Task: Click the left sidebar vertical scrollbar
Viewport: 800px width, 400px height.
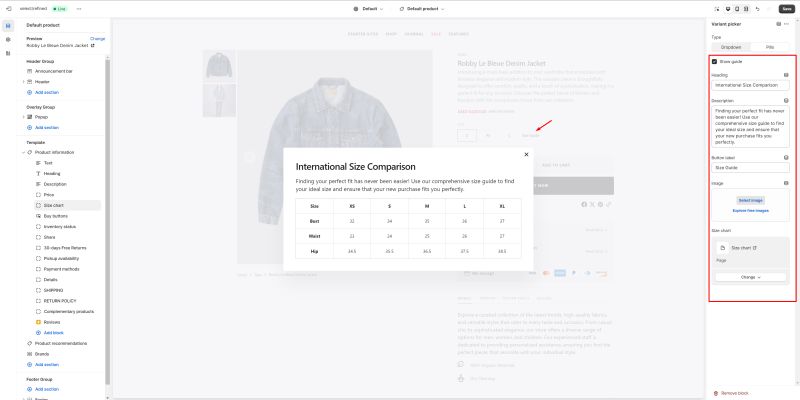Action: point(108,222)
